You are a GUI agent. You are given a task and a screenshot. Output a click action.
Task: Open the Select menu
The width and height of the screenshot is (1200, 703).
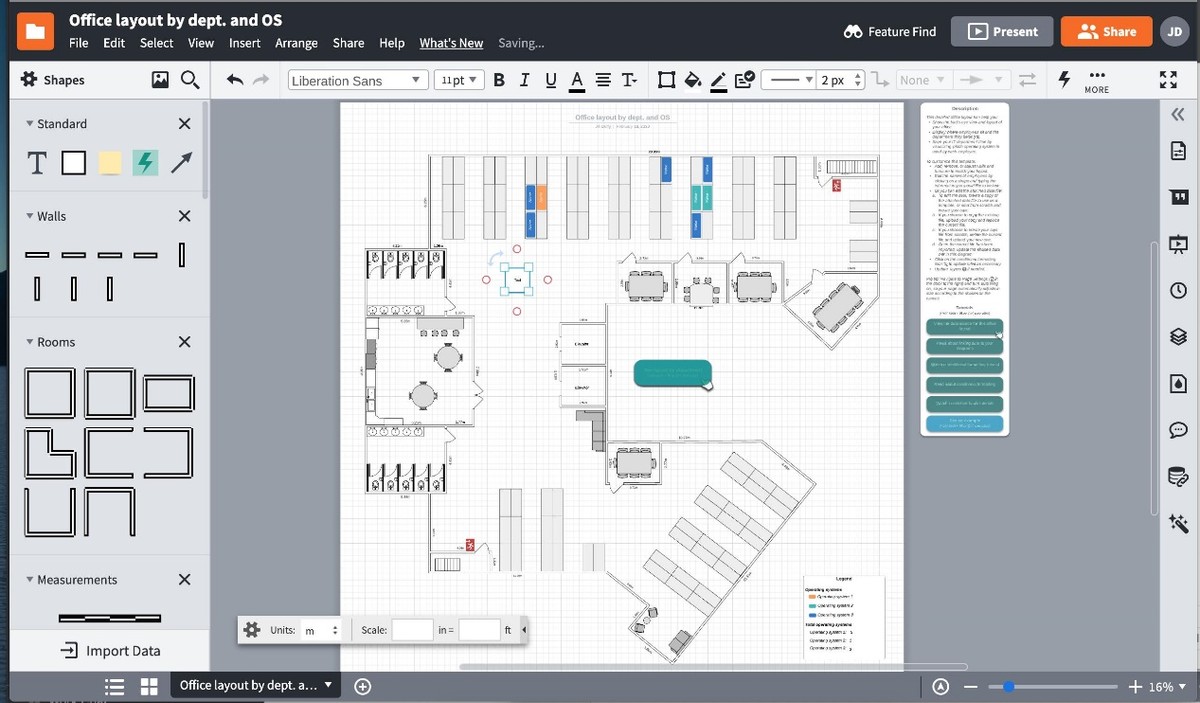tap(156, 43)
